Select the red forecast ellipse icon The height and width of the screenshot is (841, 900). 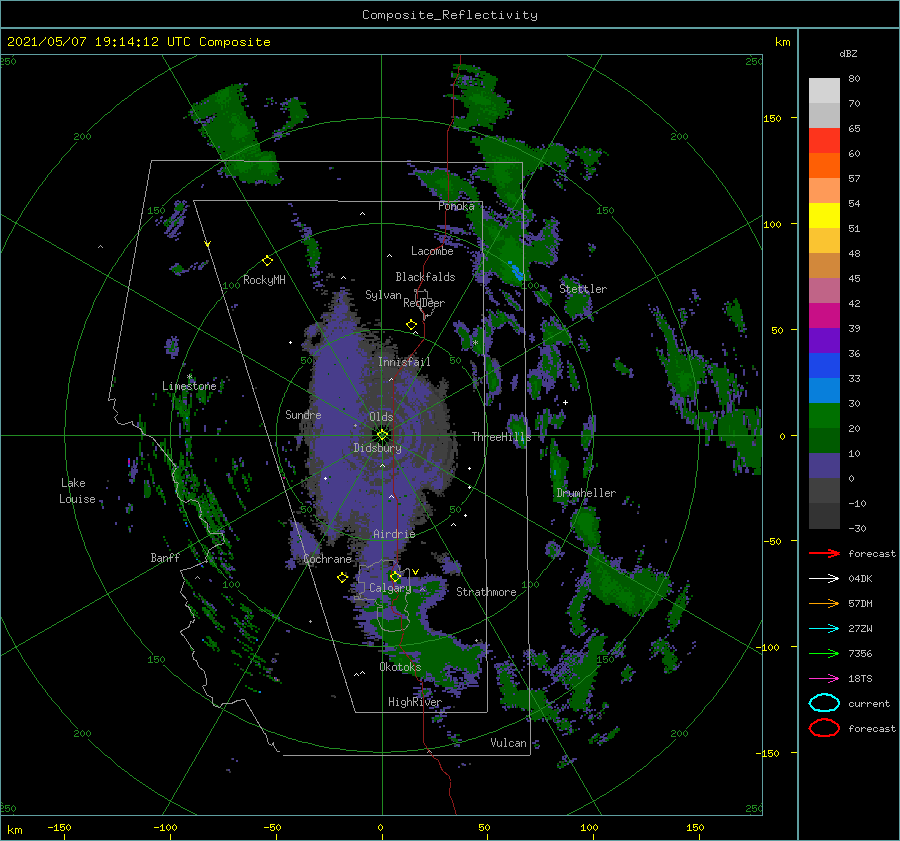pyautogui.click(x=824, y=728)
